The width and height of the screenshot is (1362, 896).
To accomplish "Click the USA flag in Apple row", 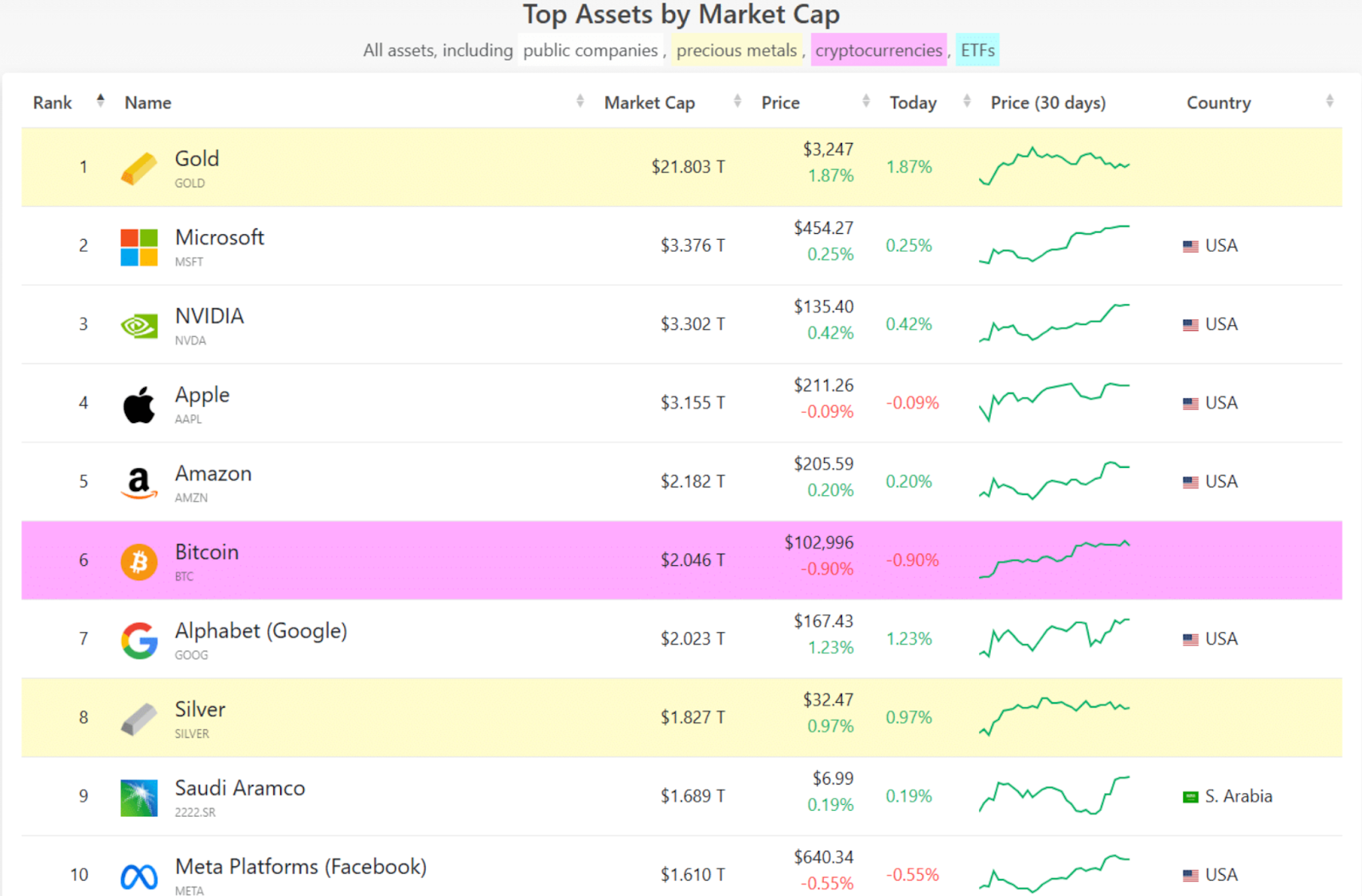I will (1190, 403).
